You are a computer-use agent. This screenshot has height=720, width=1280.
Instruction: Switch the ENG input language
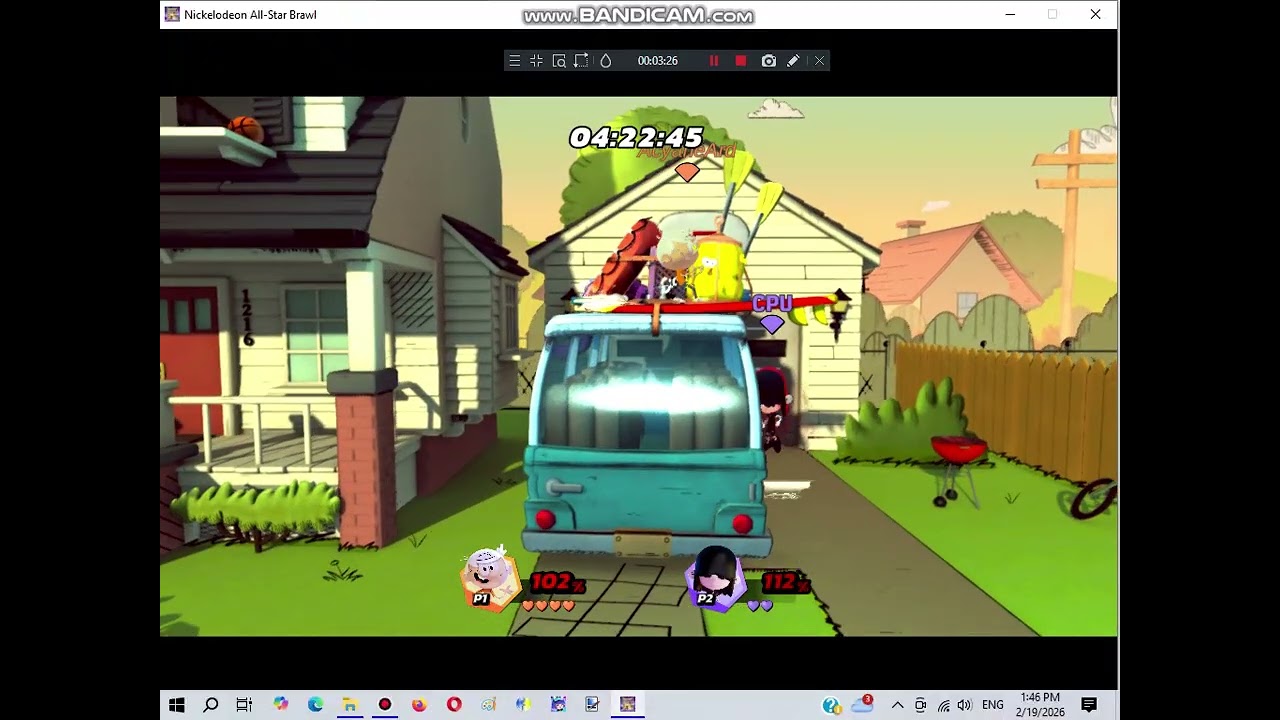[x=992, y=705]
